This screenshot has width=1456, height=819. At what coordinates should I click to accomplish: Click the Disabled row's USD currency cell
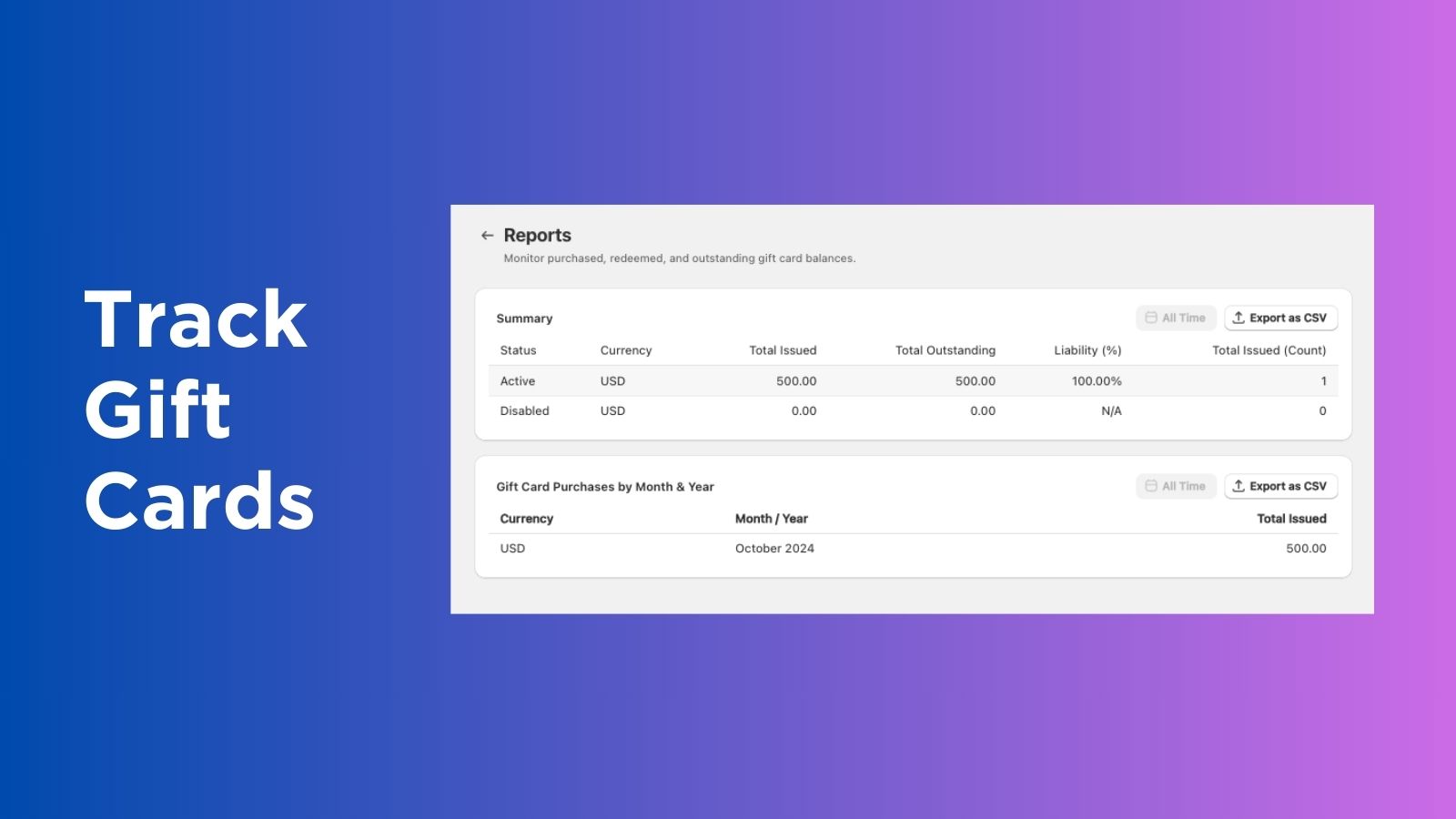(x=612, y=411)
